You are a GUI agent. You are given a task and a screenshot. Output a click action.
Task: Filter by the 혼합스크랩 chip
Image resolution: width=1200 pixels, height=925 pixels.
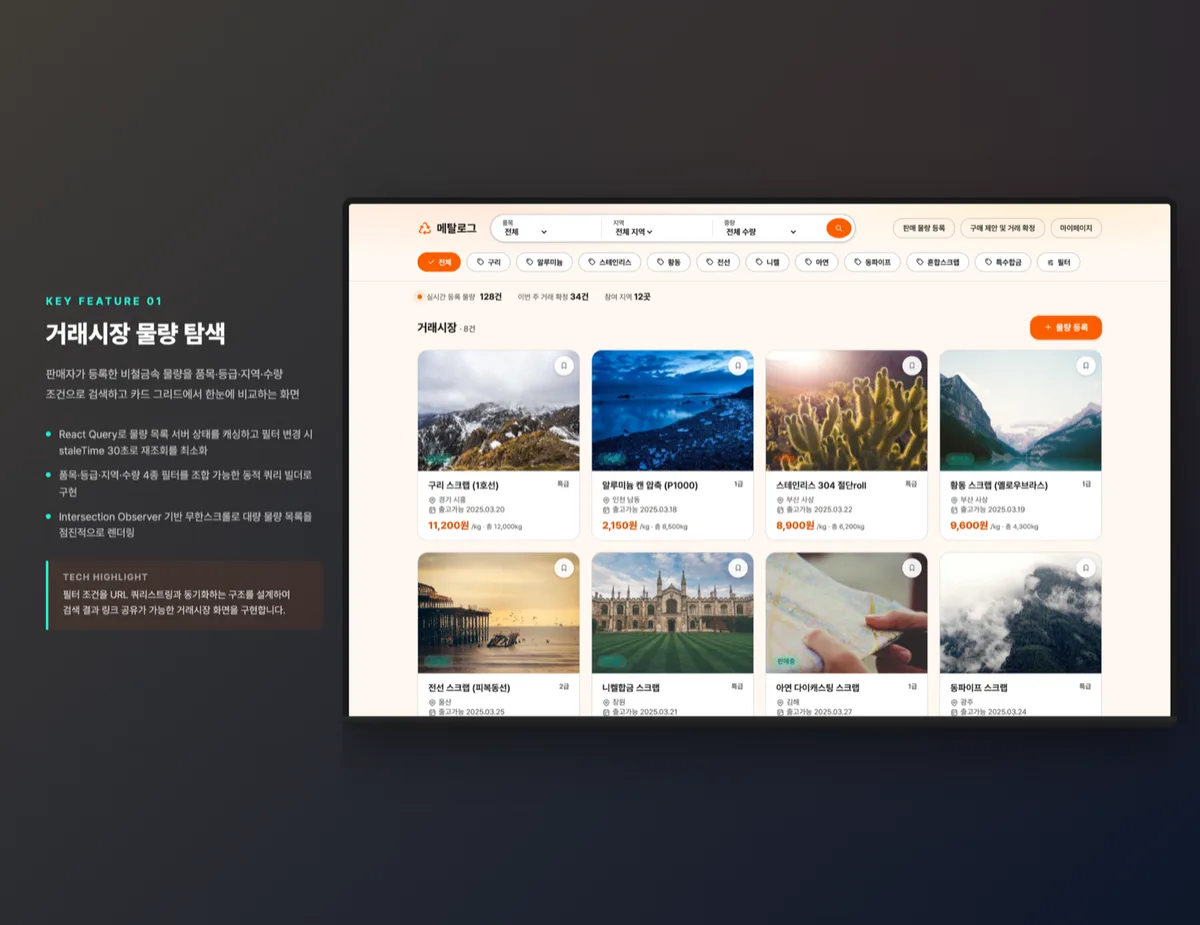tap(938, 262)
